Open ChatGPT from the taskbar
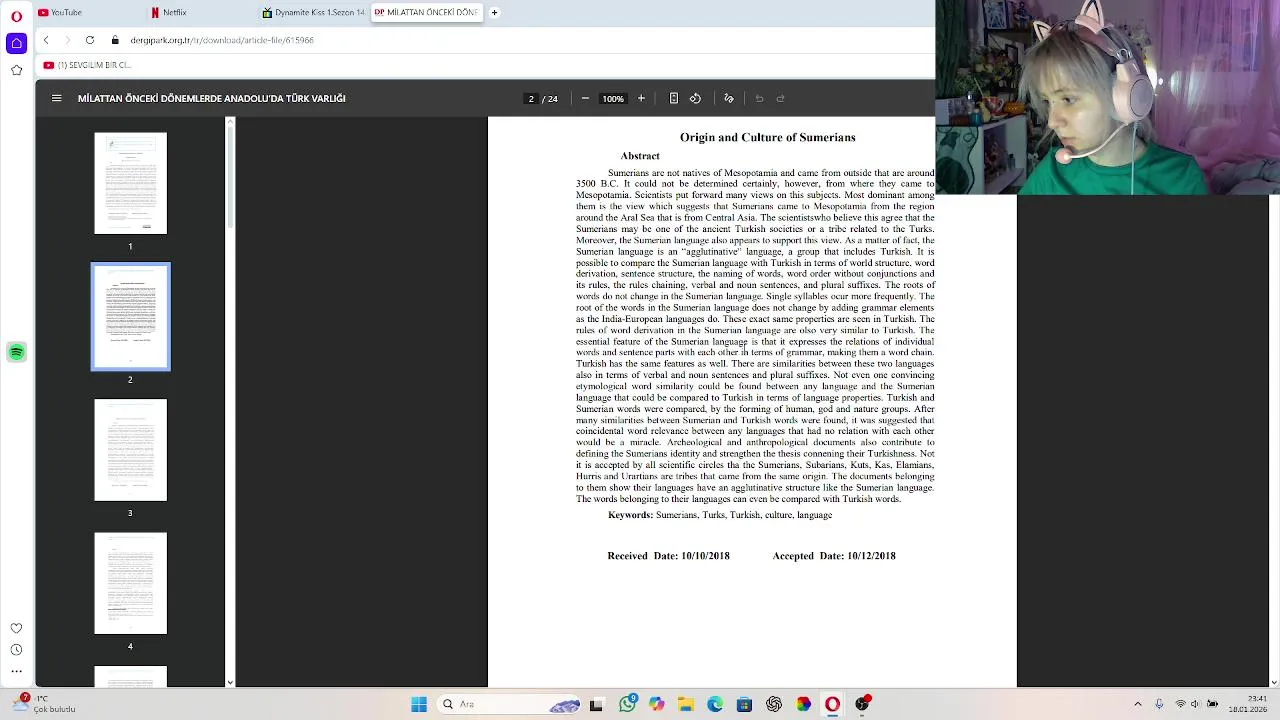1280x720 pixels. click(x=774, y=704)
